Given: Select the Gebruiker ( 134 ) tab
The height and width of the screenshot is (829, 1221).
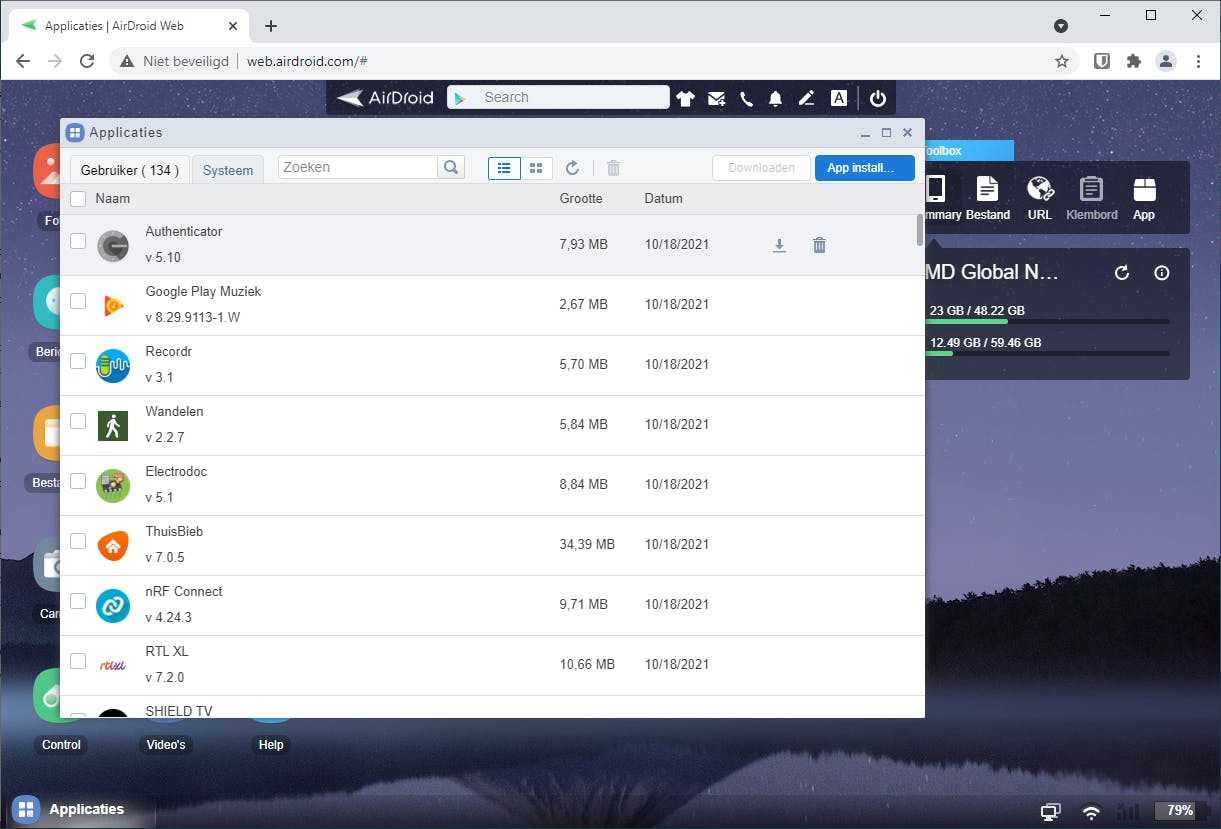Looking at the screenshot, I should click(129, 170).
